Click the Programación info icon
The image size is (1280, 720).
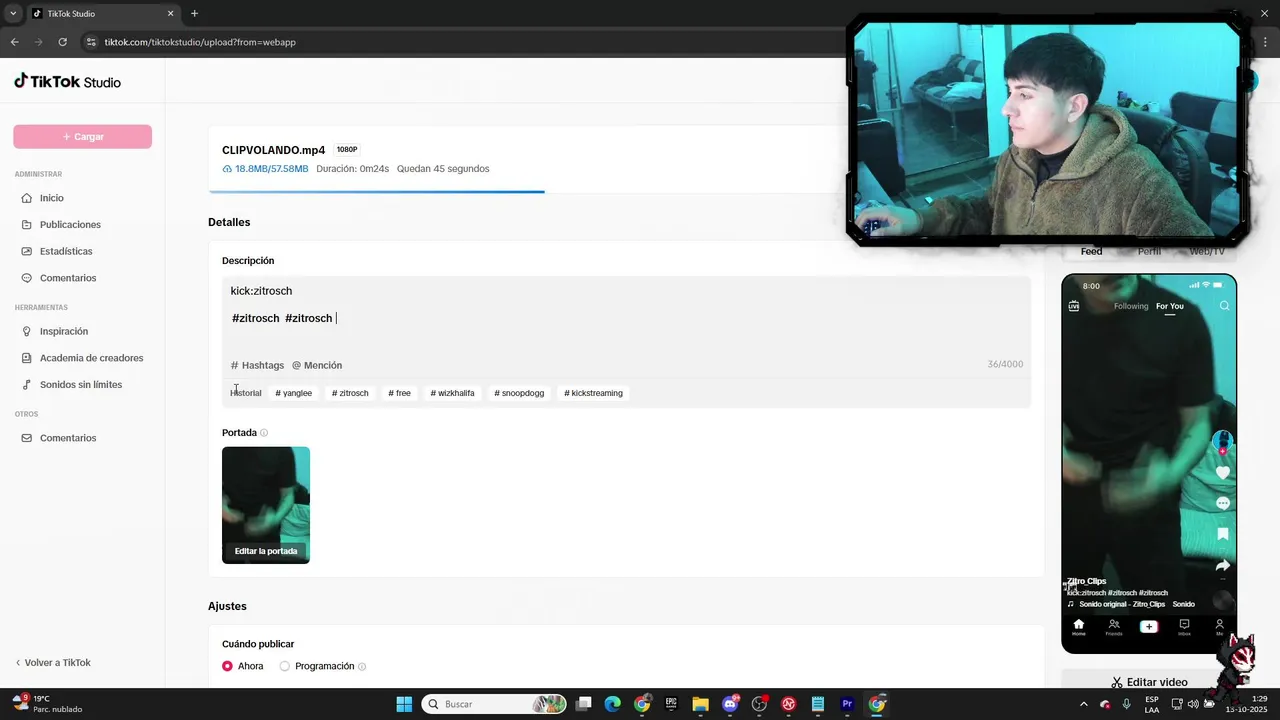(x=362, y=667)
